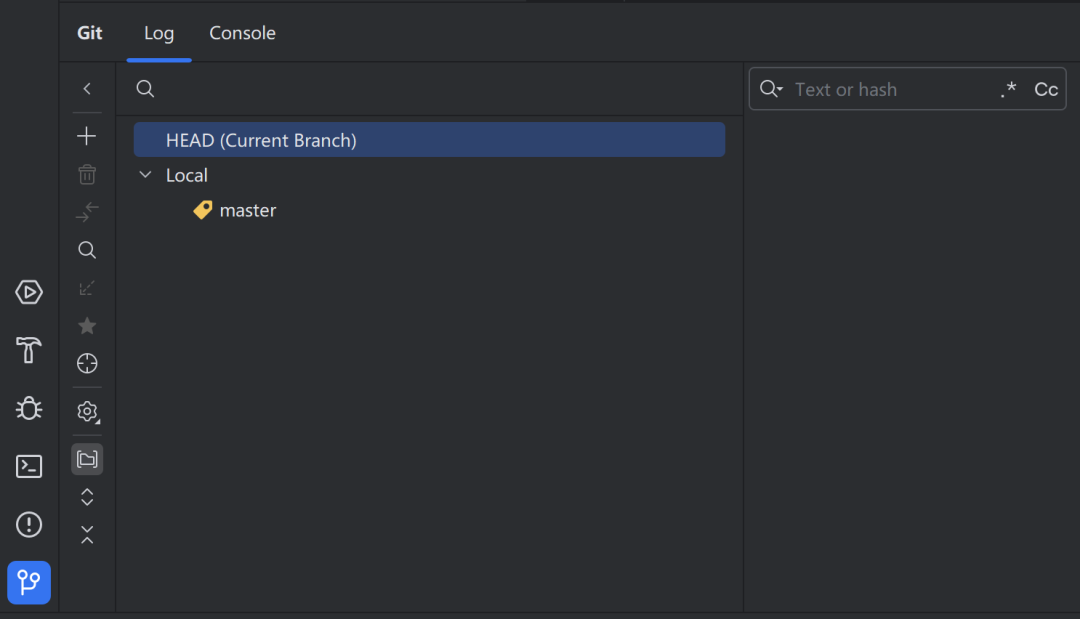The image size is (1080, 619).
Task: Open the branches settings gear dropdown
Action: (x=87, y=411)
